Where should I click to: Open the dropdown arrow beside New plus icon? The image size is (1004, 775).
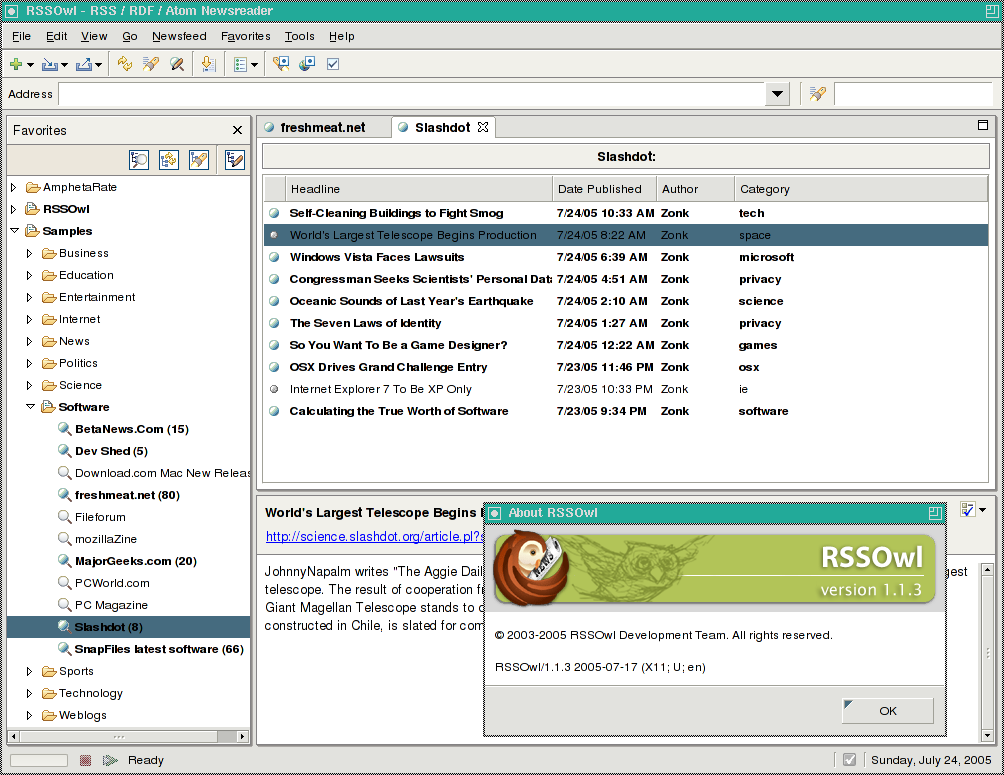(30, 65)
